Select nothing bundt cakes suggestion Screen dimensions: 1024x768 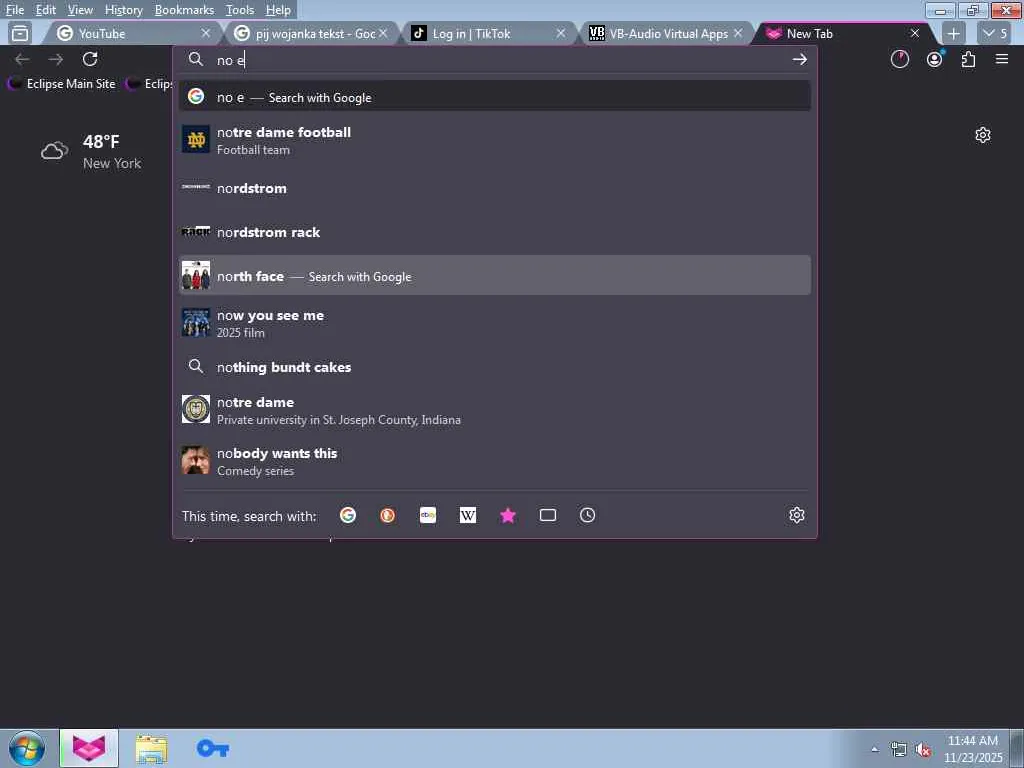(x=495, y=367)
